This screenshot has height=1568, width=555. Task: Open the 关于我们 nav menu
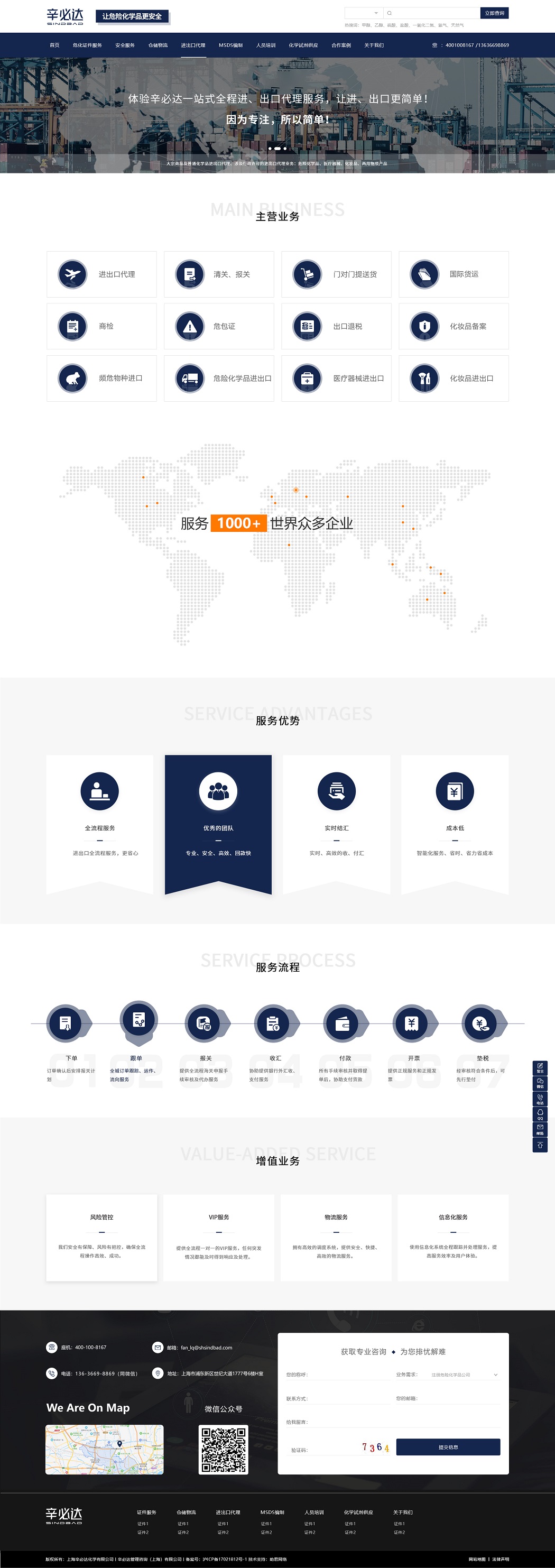(x=374, y=45)
